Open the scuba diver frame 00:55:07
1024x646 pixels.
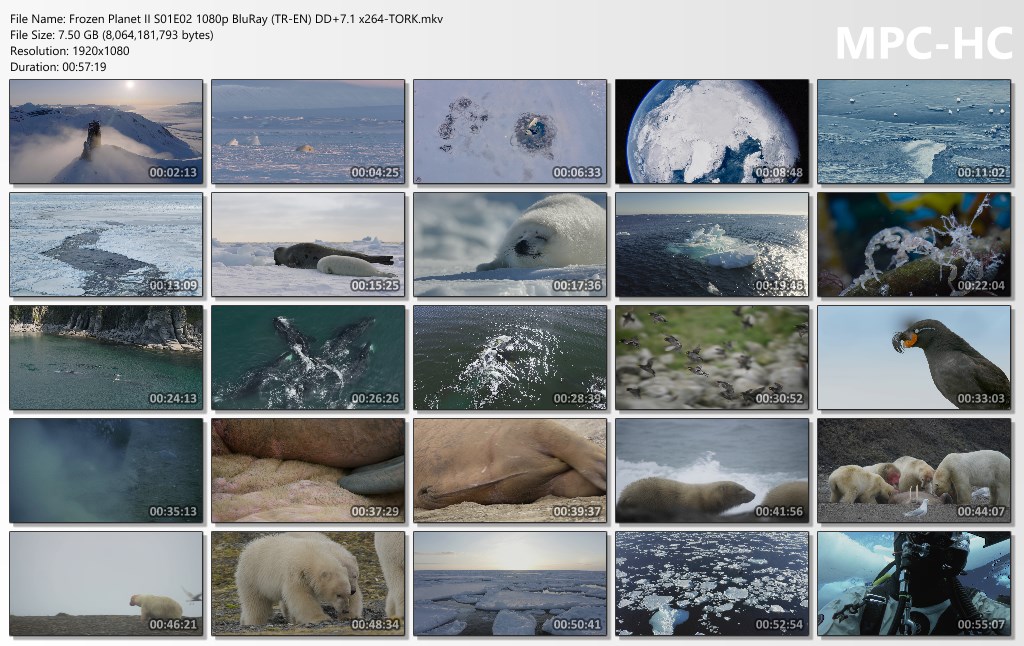(x=914, y=583)
